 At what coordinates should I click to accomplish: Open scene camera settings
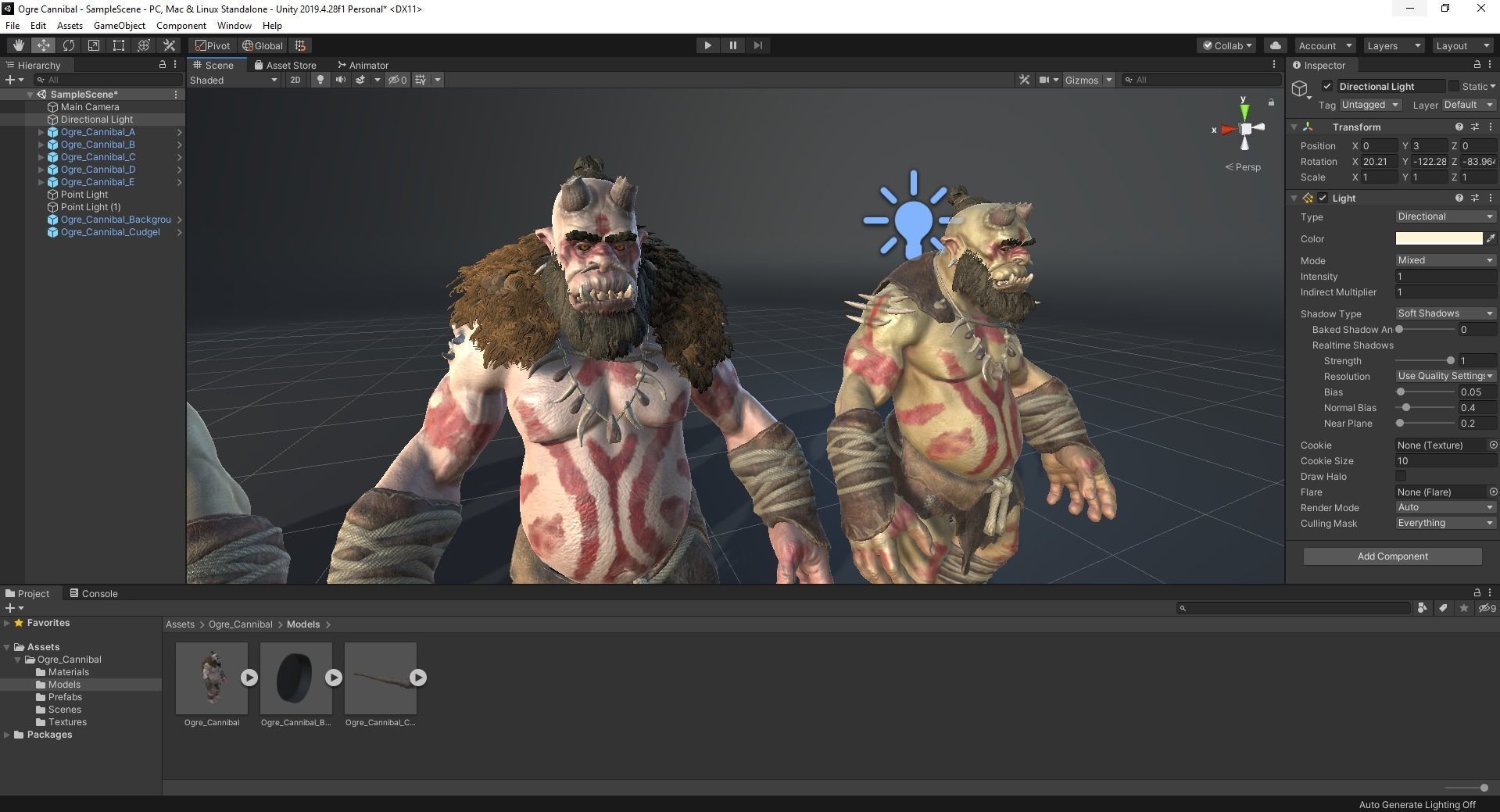(x=1048, y=80)
